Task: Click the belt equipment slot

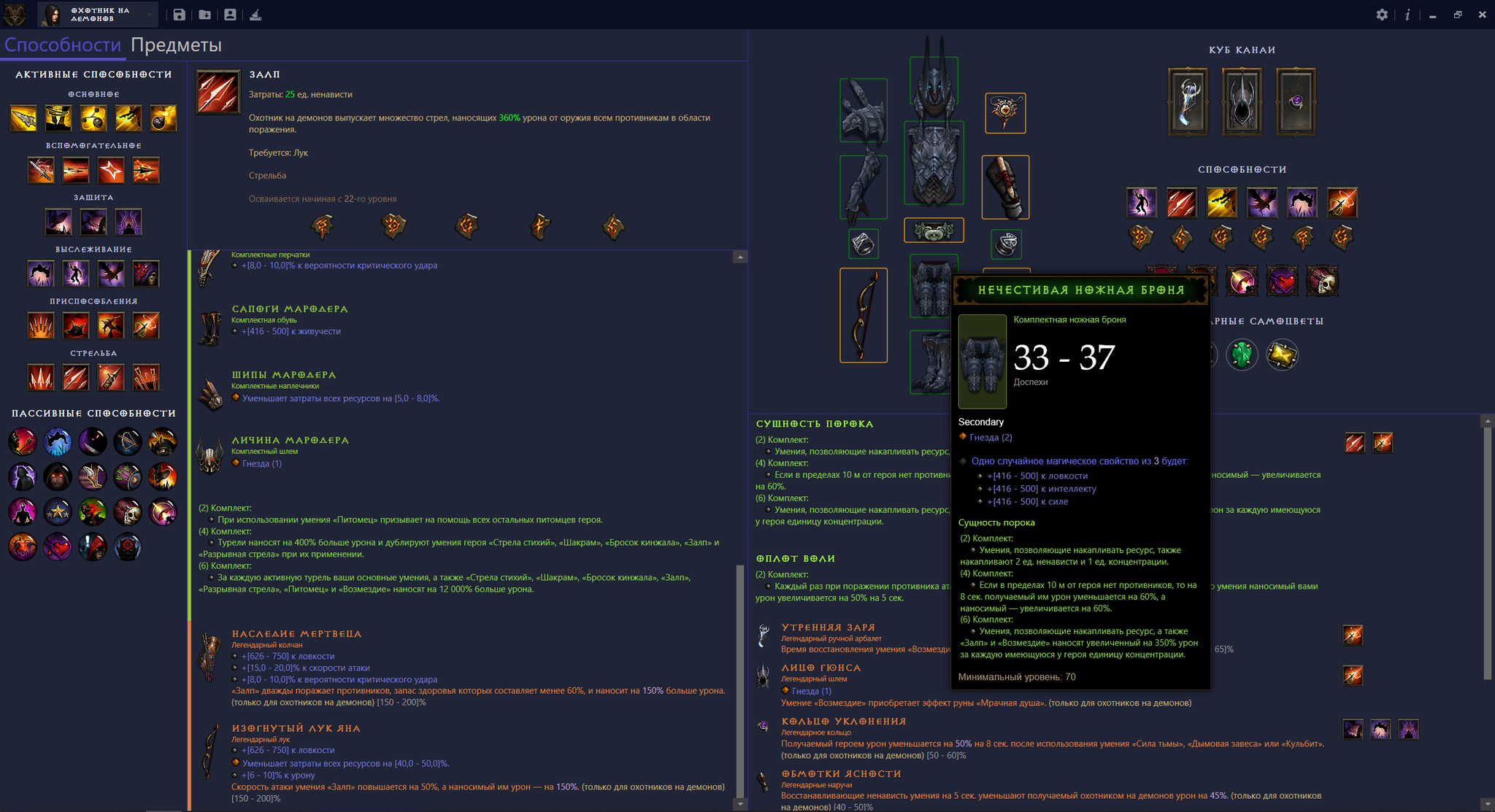Action: coord(934,231)
